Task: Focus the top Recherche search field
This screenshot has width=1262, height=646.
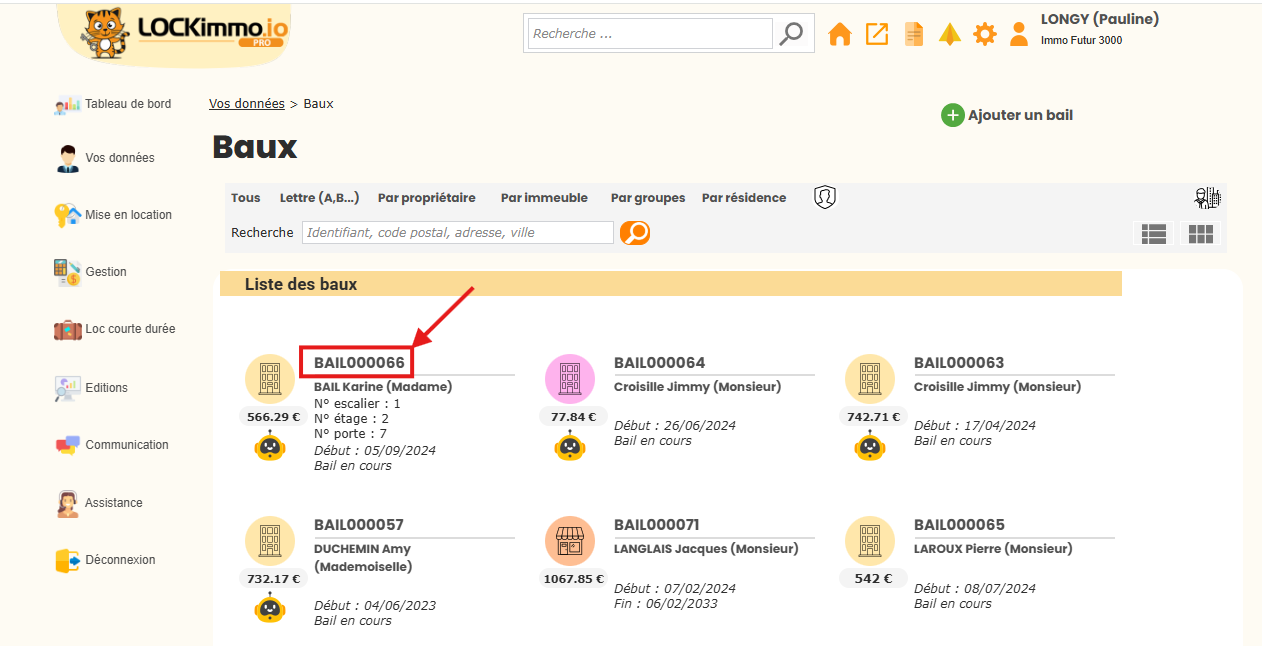Action: [x=650, y=33]
